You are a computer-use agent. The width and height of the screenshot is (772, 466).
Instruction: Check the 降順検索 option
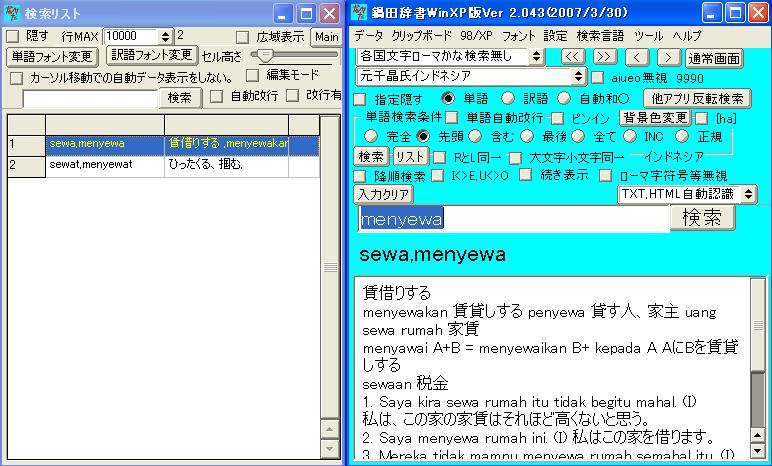[x=360, y=175]
